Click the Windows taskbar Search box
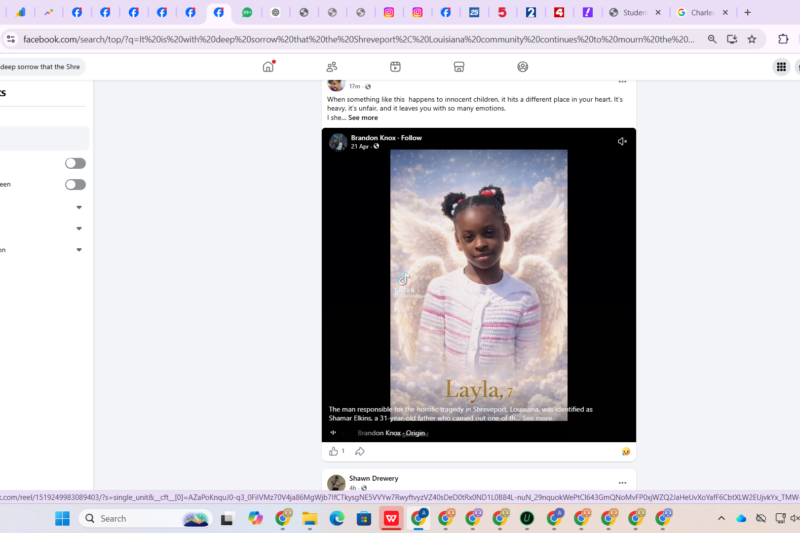 [x=145, y=518]
